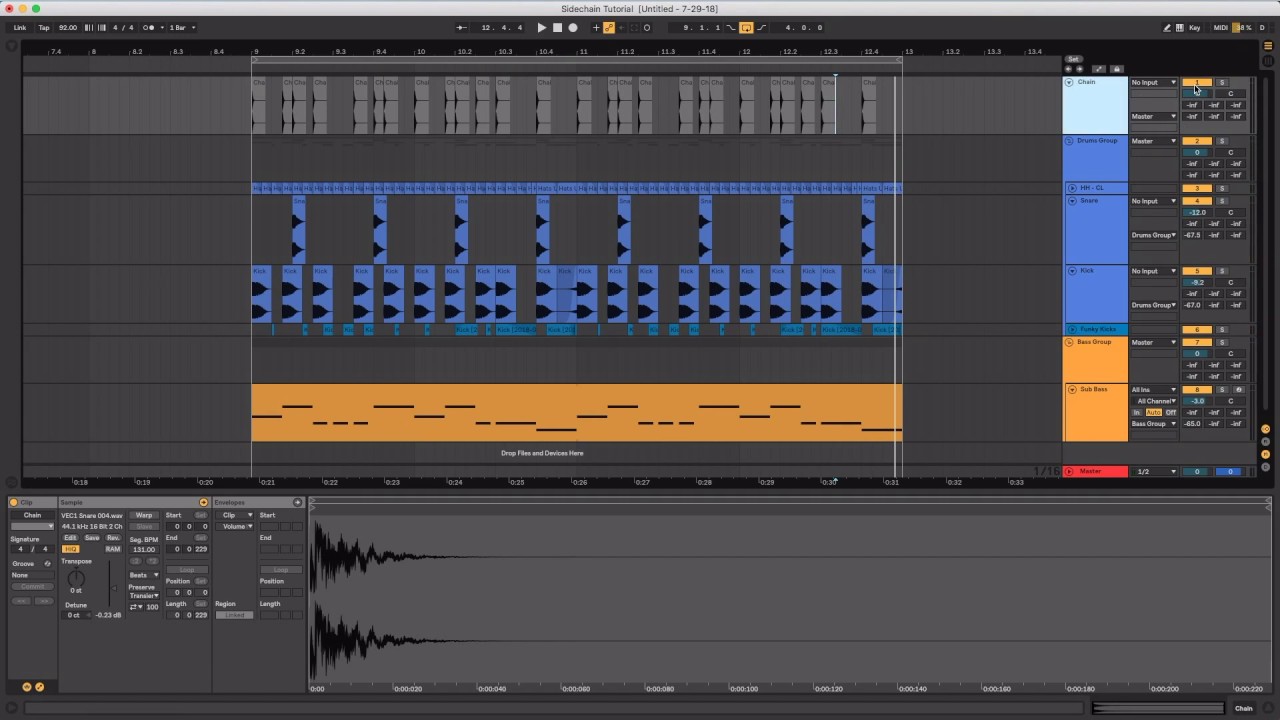The image size is (1280, 720).
Task: Open the quantization menu 1 Bar
Action: point(180,28)
